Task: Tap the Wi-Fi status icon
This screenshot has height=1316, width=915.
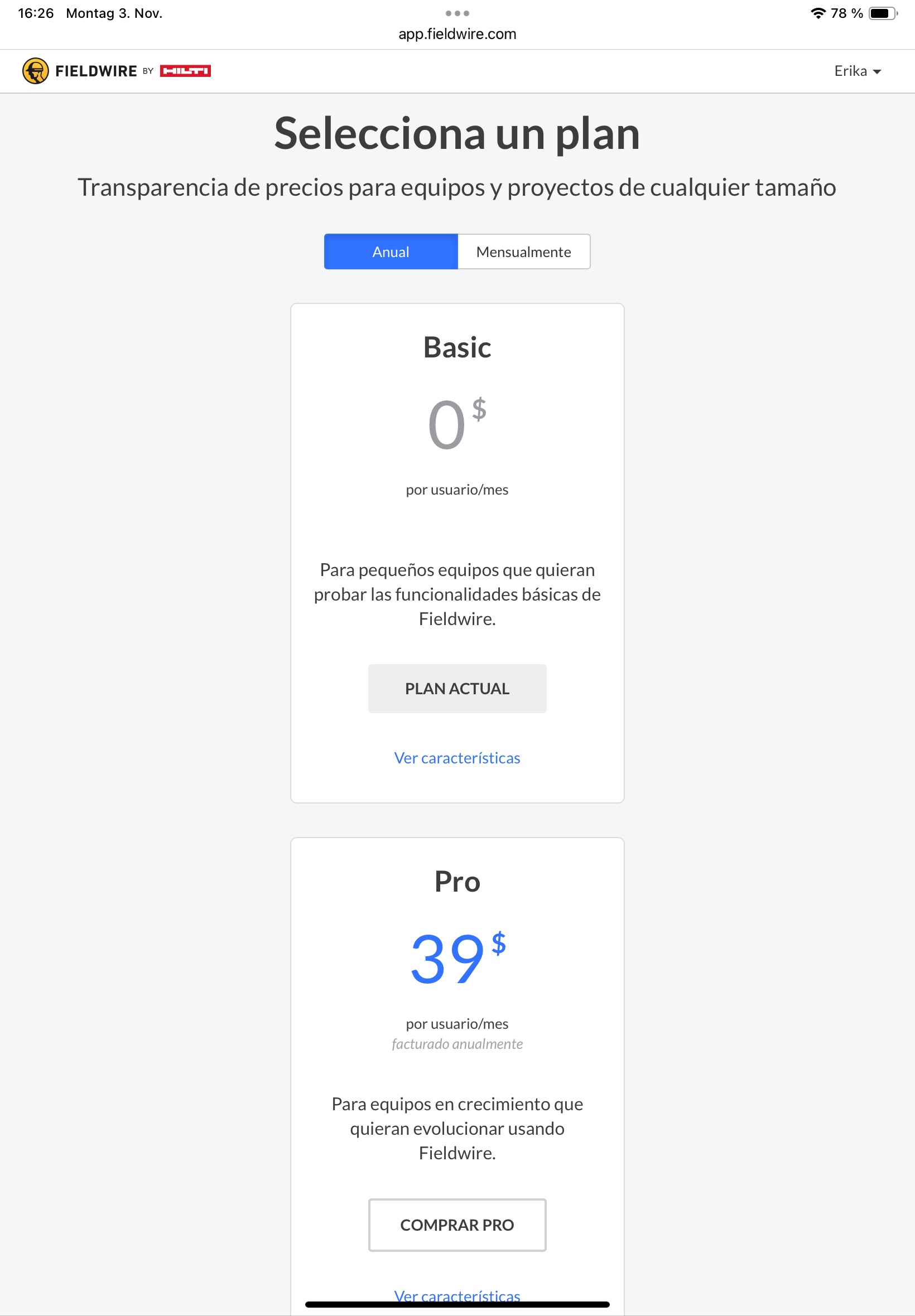Action: tap(817, 13)
